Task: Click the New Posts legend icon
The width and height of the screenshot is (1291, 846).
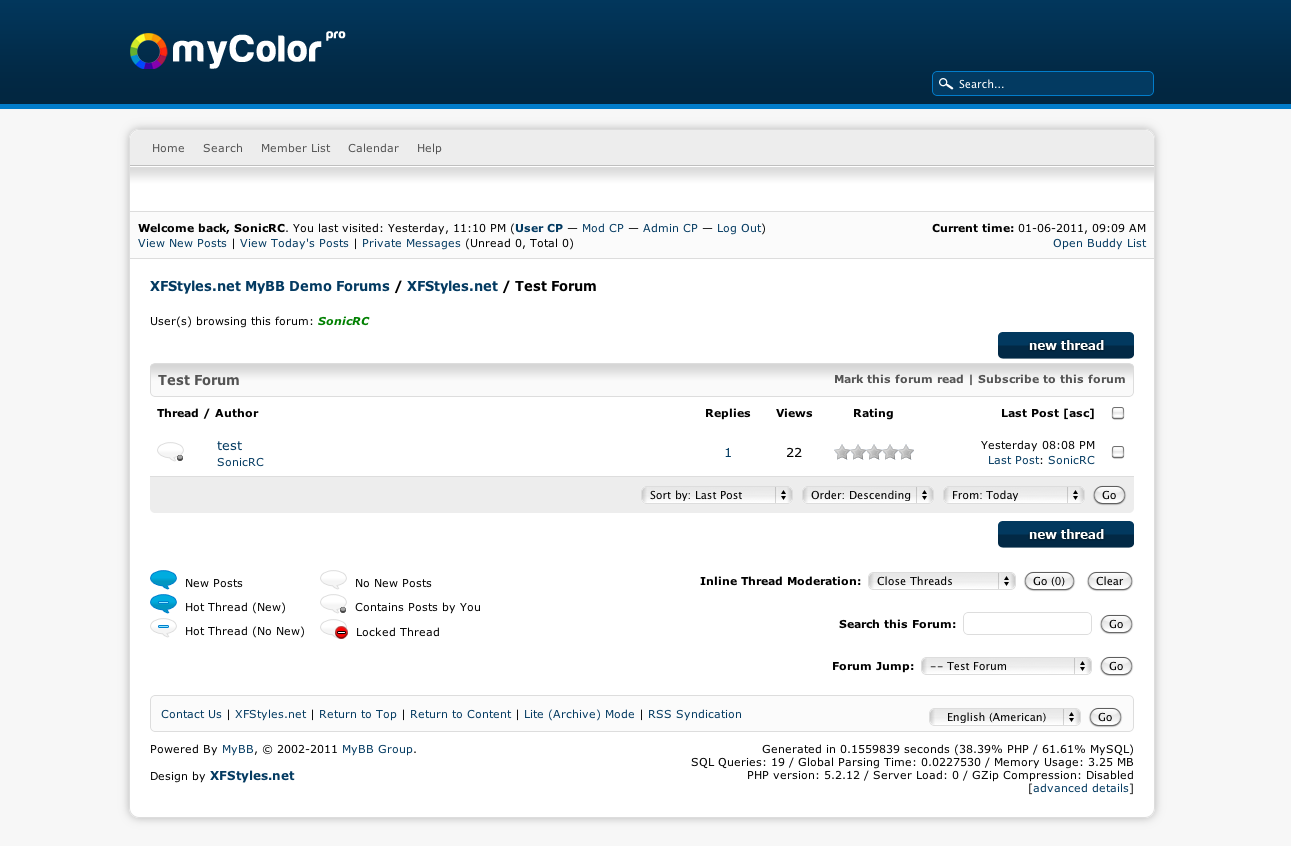Action: click(163, 580)
